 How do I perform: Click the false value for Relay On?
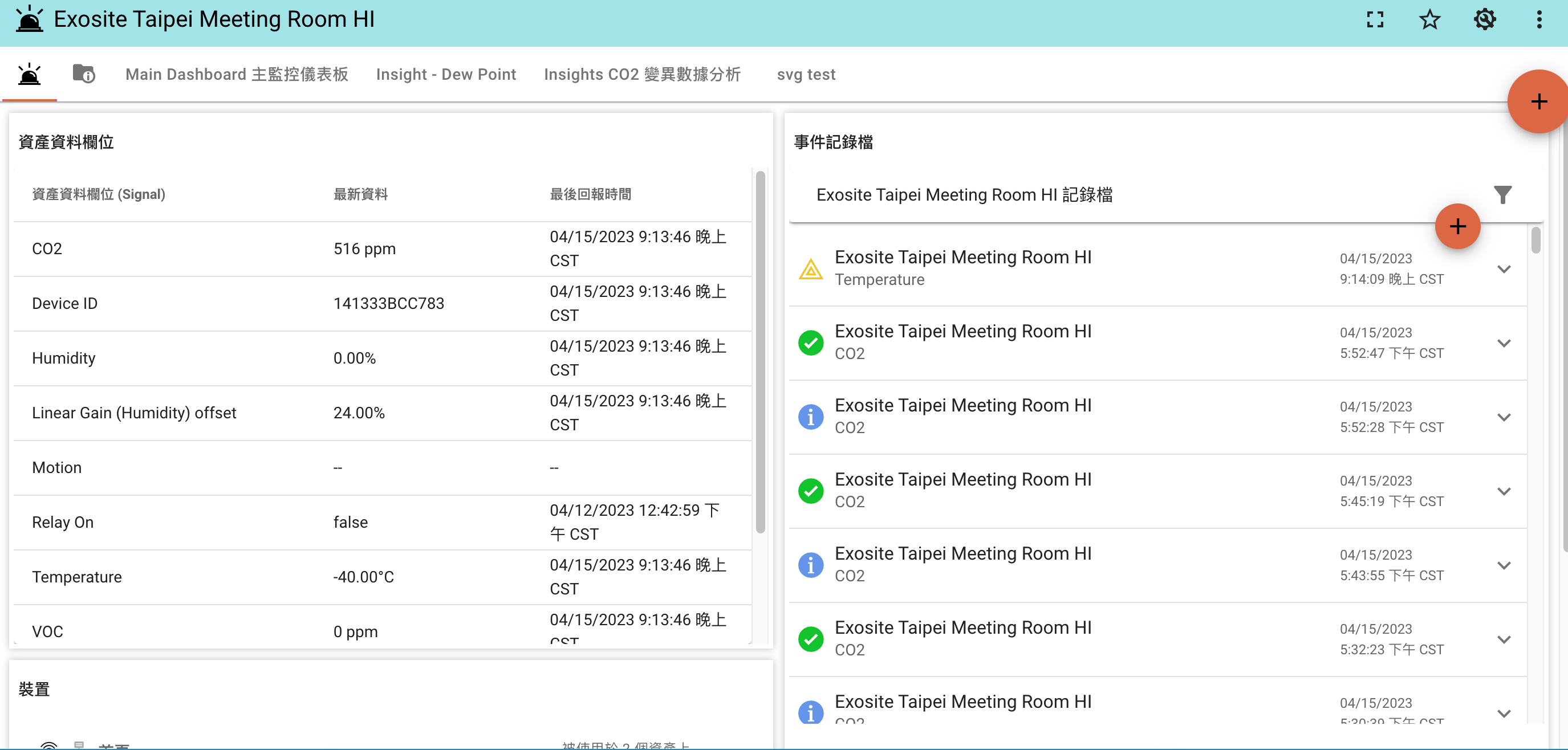pos(351,523)
